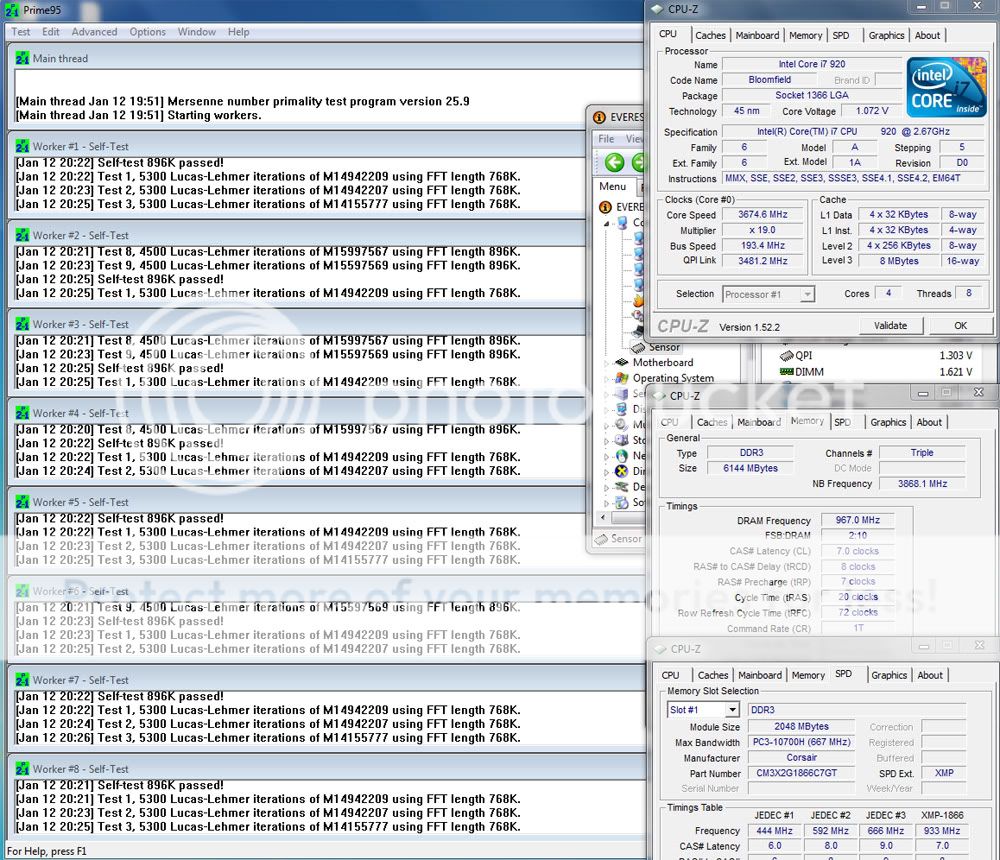The width and height of the screenshot is (1000, 860).
Task: Click the Worker #1 Self-Test window icon
Action: point(22,146)
